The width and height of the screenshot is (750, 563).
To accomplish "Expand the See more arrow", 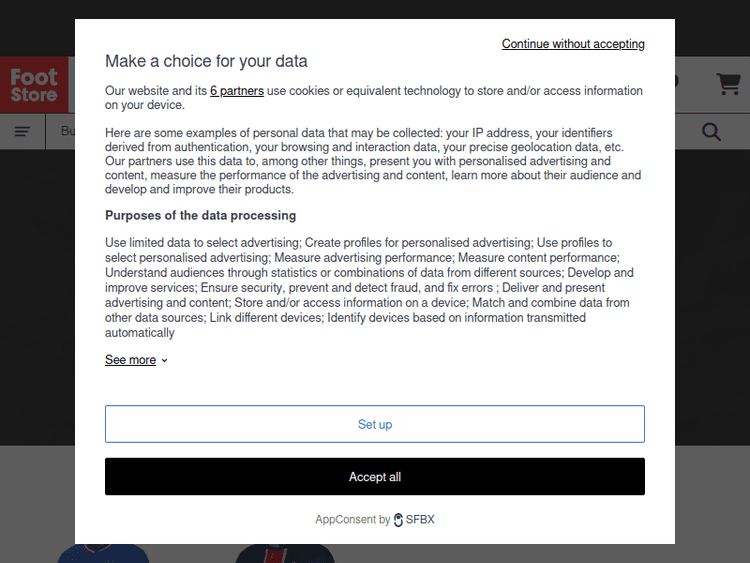I will point(165,361).
